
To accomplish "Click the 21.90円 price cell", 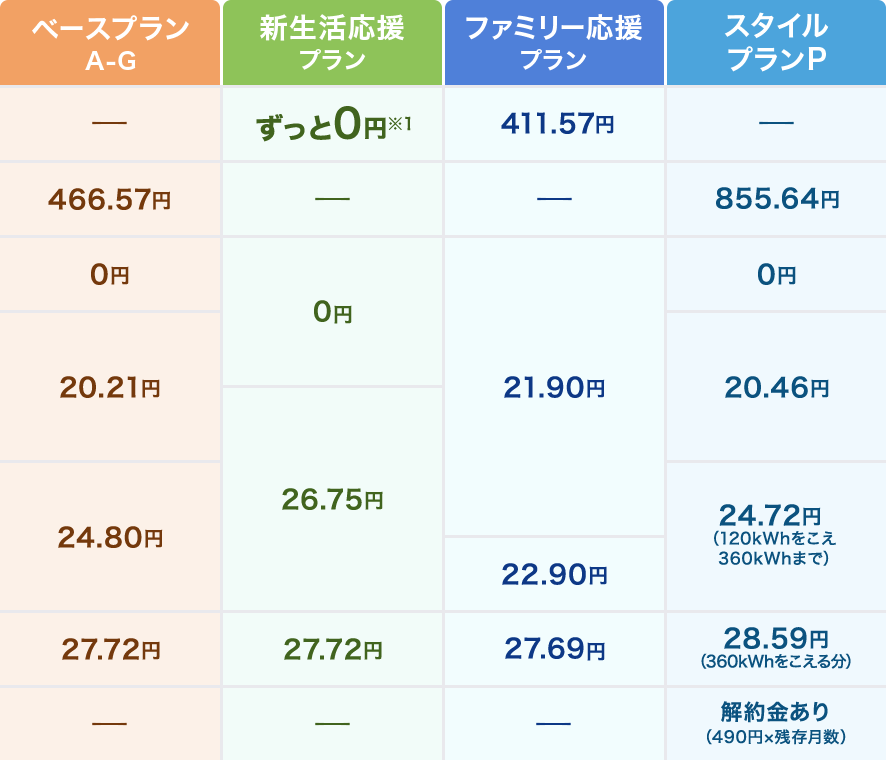I will (x=553, y=387).
